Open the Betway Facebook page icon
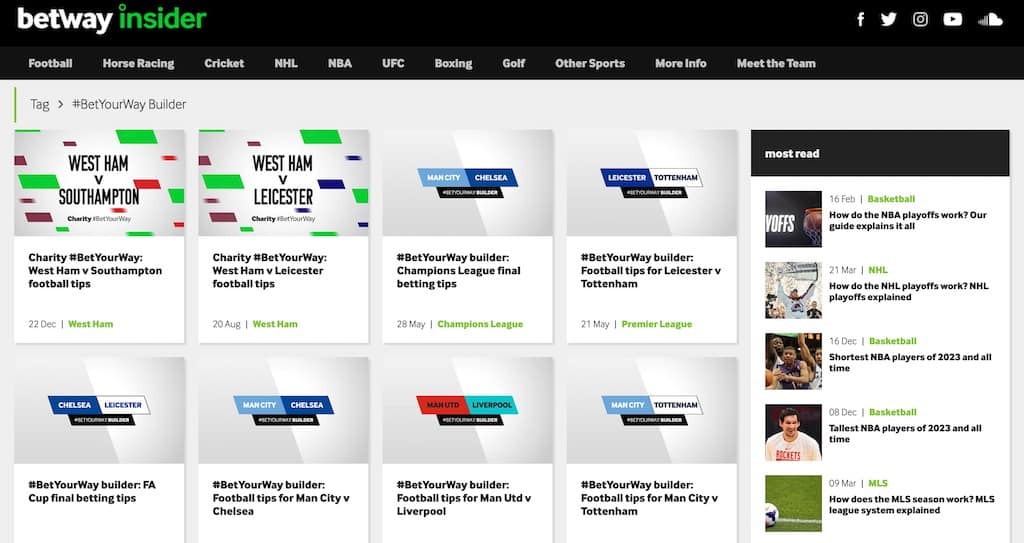This screenshot has height=543, width=1024. [860, 19]
